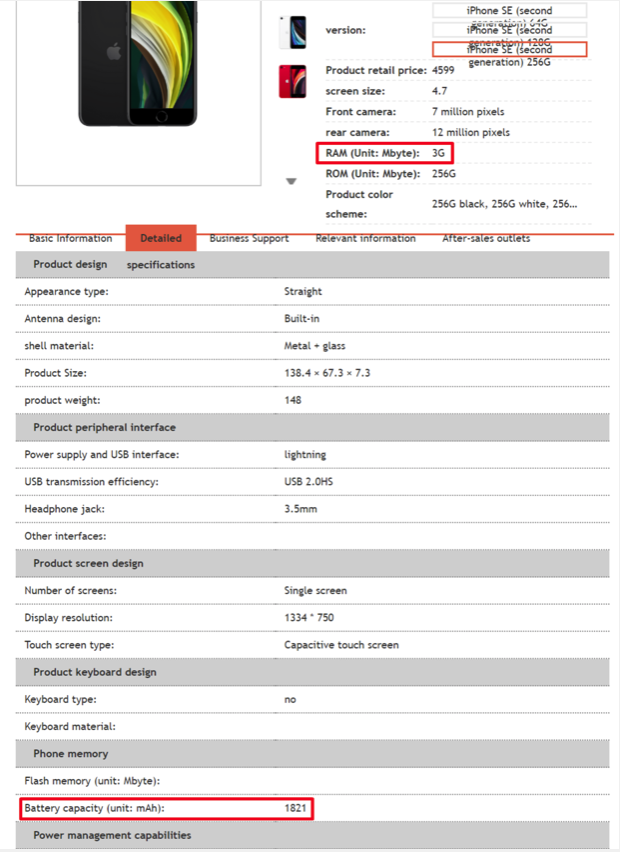Switch to the Detailed tab
Viewport: 620px width, 852px height.
(x=161, y=238)
